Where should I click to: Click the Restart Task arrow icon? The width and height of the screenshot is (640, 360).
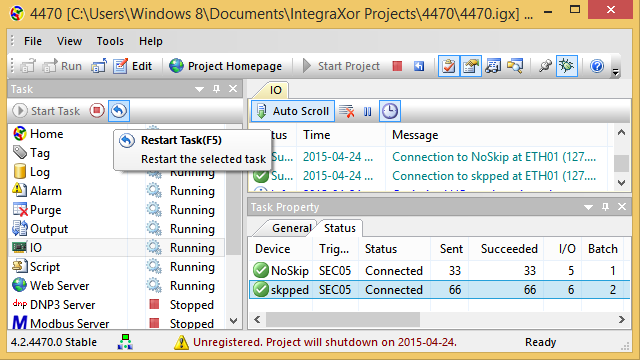point(119,111)
